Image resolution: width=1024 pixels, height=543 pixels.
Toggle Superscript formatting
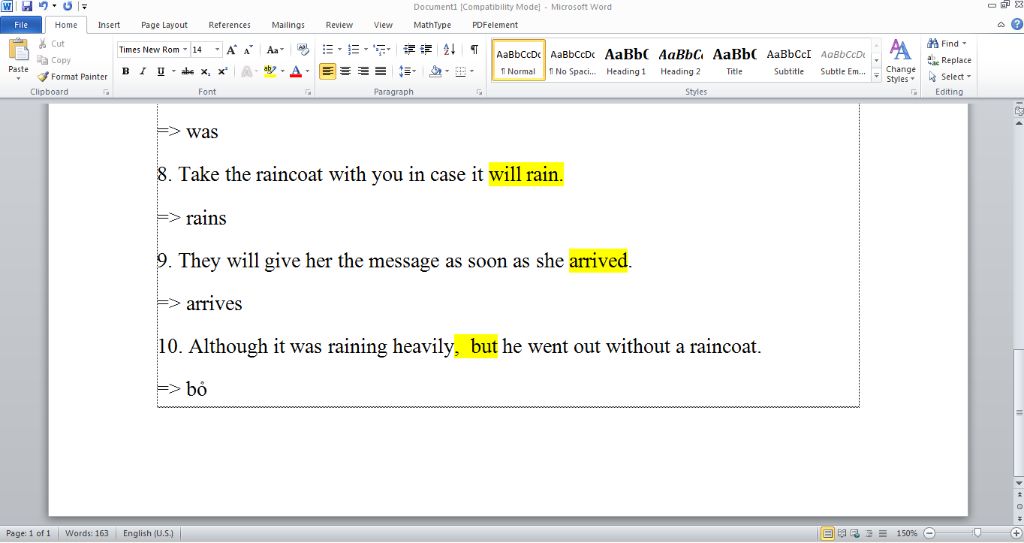click(x=222, y=71)
